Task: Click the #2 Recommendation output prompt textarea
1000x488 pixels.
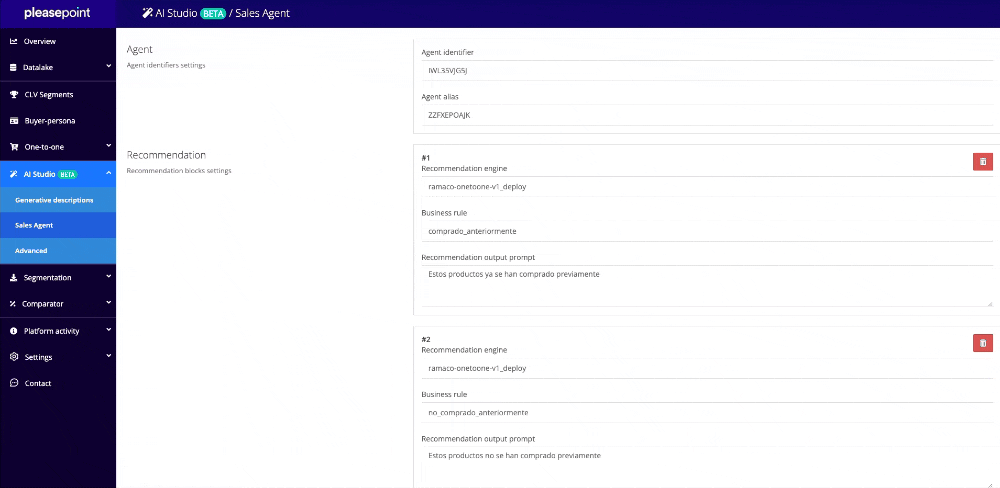Action: point(706,466)
